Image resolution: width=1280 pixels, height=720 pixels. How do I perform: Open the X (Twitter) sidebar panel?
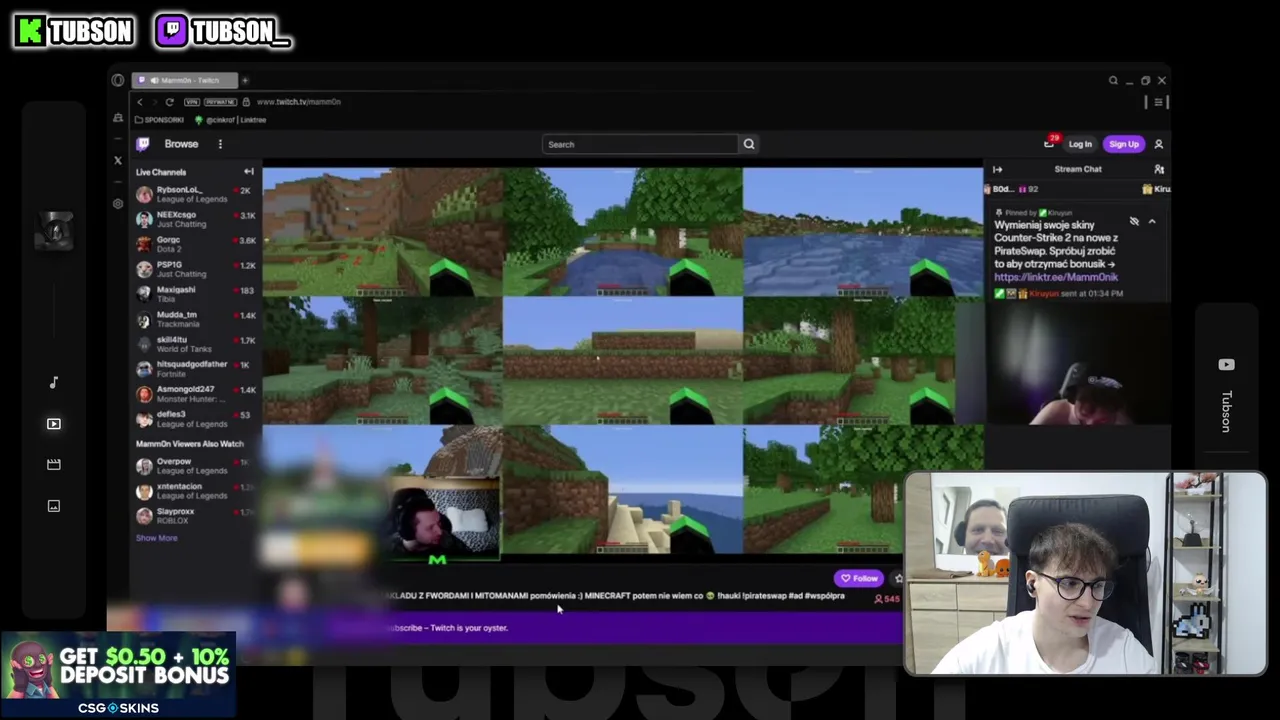(x=118, y=160)
